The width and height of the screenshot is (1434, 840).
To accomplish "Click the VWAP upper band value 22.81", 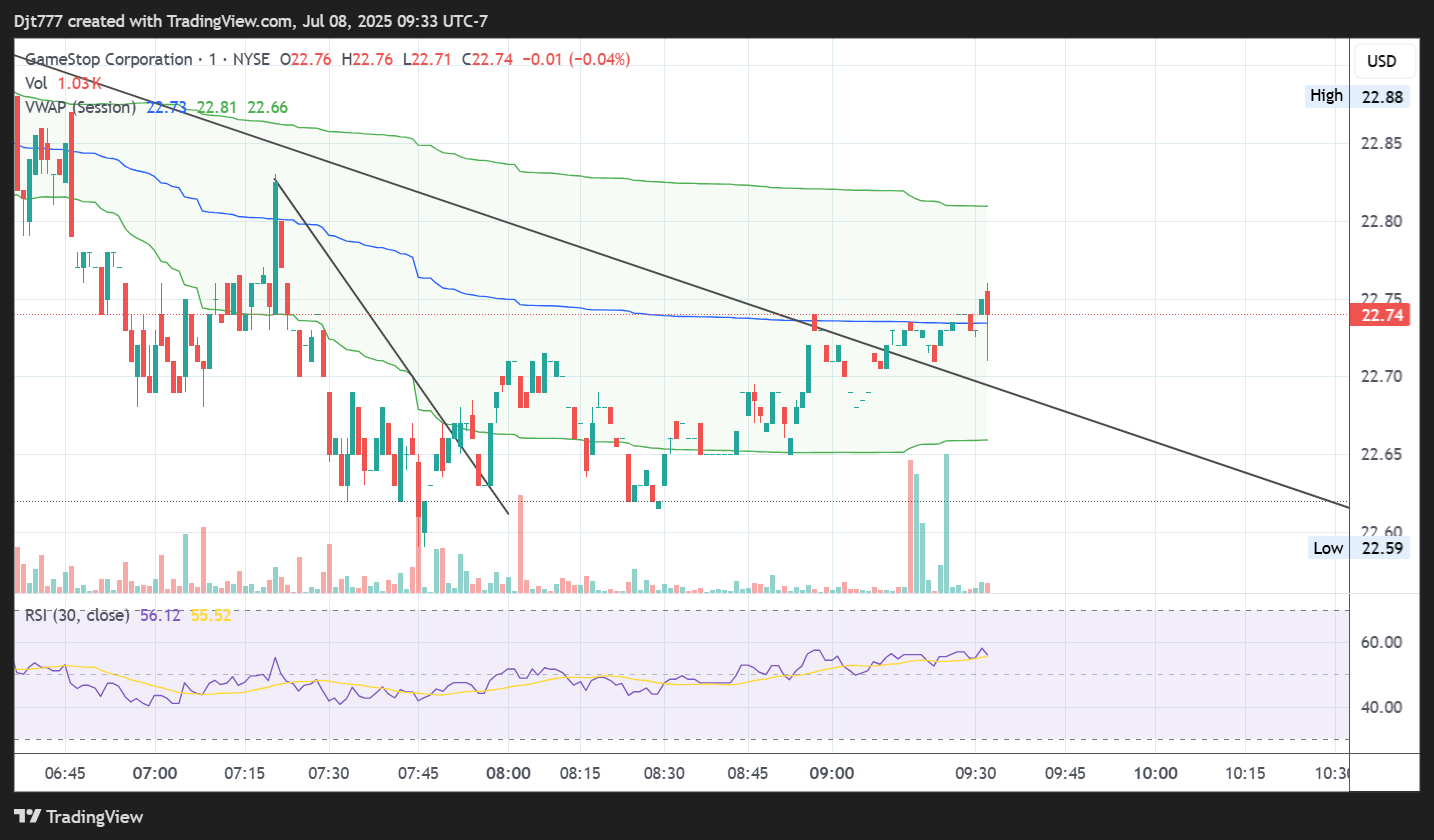I will pos(217,107).
